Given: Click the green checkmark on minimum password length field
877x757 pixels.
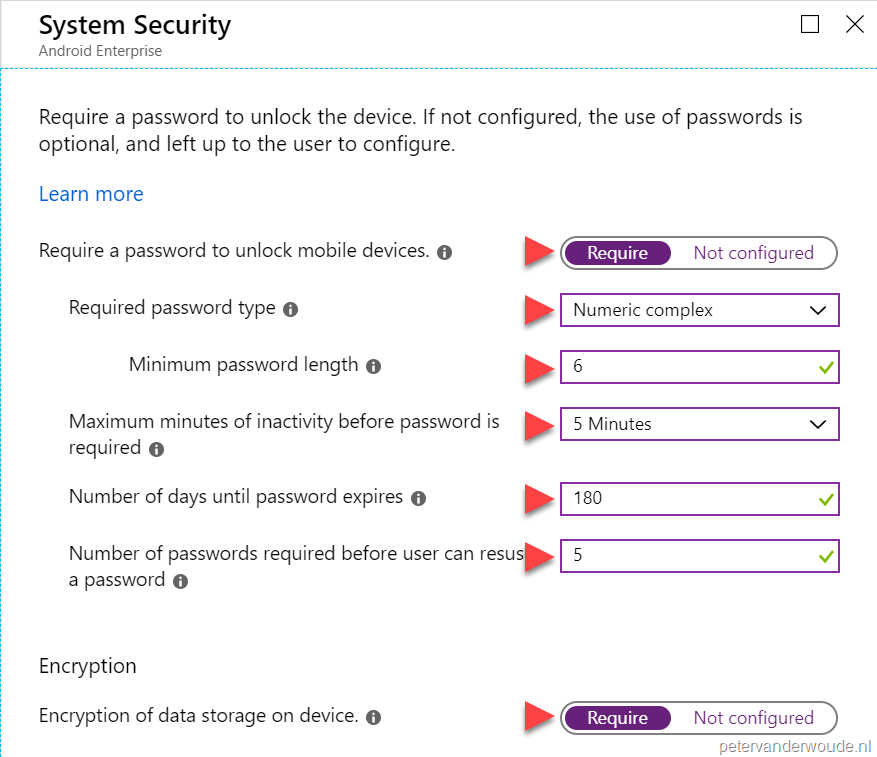Looking at the screenshot, I should [825, 368].
